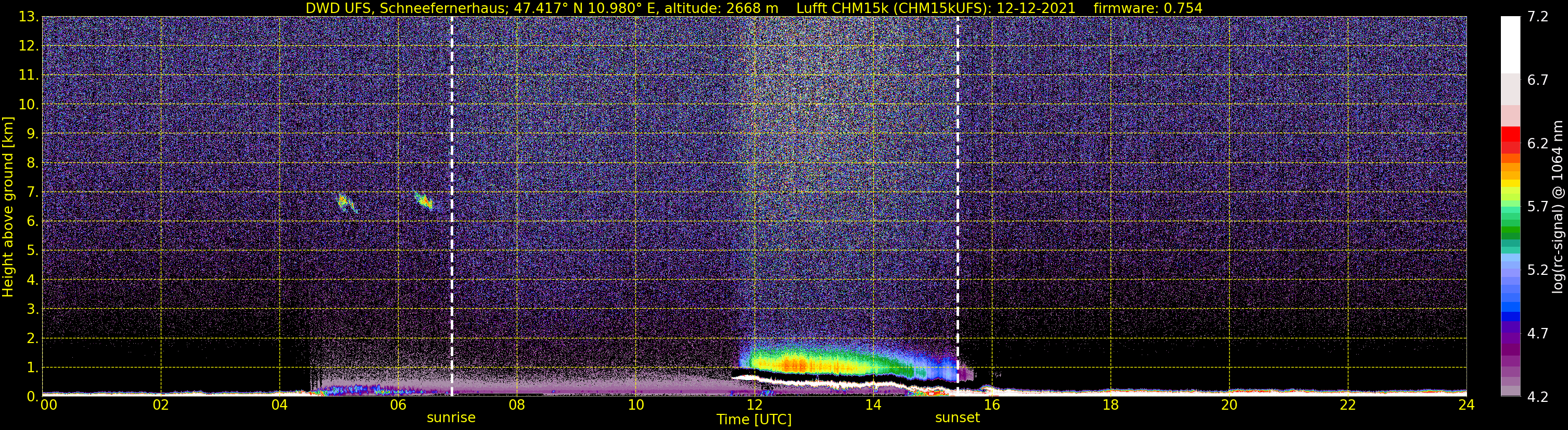This screenshot has height=430, width=1568.
Task: Select the "sunrise" label below the time axis
Action: 451,418
